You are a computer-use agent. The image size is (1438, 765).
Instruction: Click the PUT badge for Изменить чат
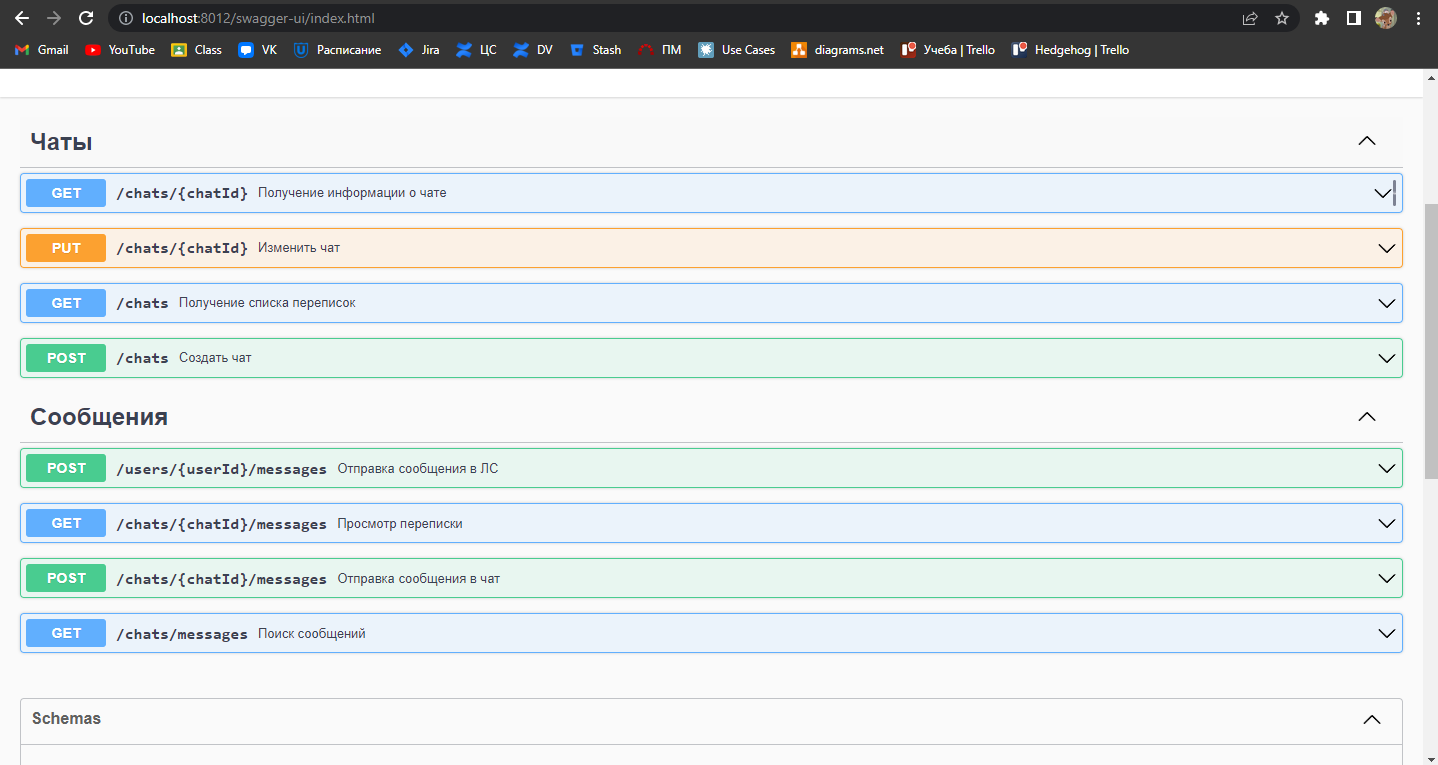pos(66,248)
